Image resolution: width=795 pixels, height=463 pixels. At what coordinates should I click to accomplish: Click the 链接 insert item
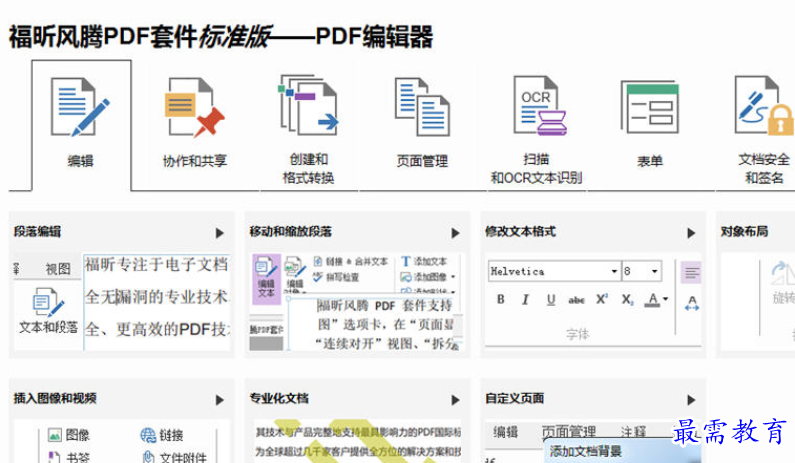click(x=162, y=435)
